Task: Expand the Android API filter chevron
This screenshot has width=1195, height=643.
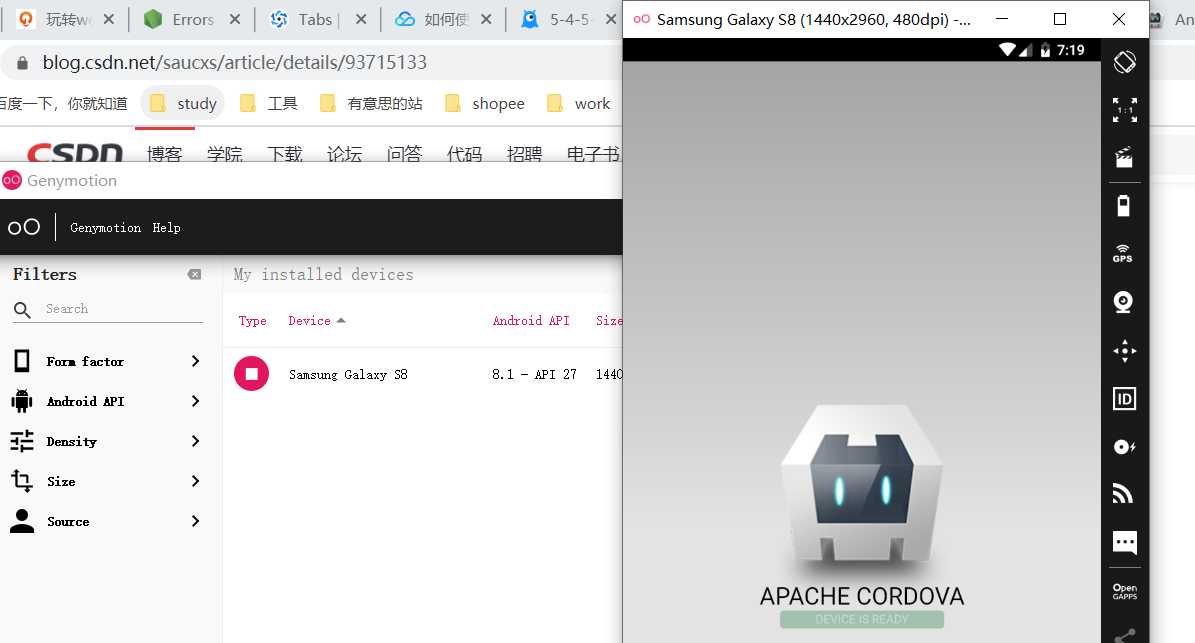Action: coord(195,401)
